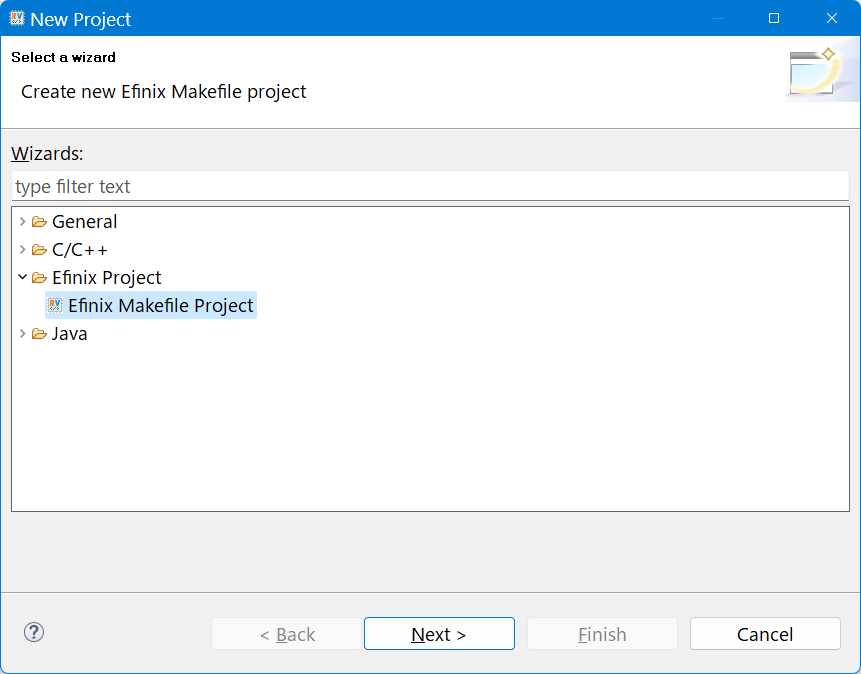The width and height of the screenshot is (861, 674).
Task: Expand the General category
Action: pyautogui.click(x=22, y=222)
